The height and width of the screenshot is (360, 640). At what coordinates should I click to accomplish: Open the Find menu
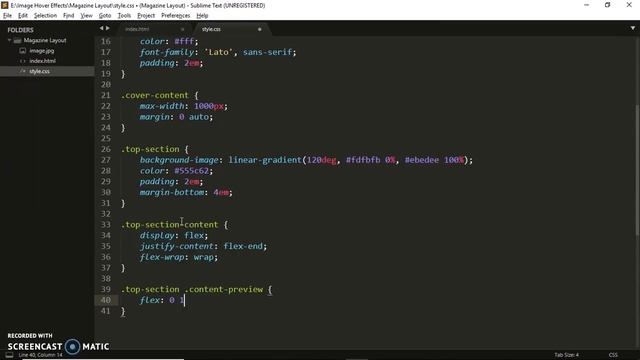69,16
